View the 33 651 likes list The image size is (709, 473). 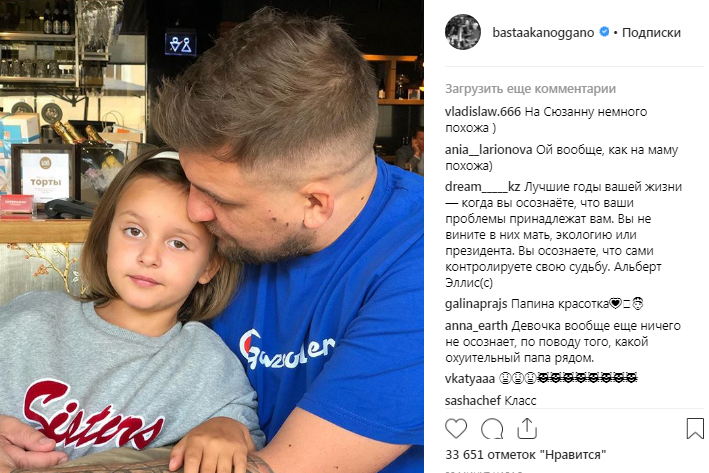525,454
